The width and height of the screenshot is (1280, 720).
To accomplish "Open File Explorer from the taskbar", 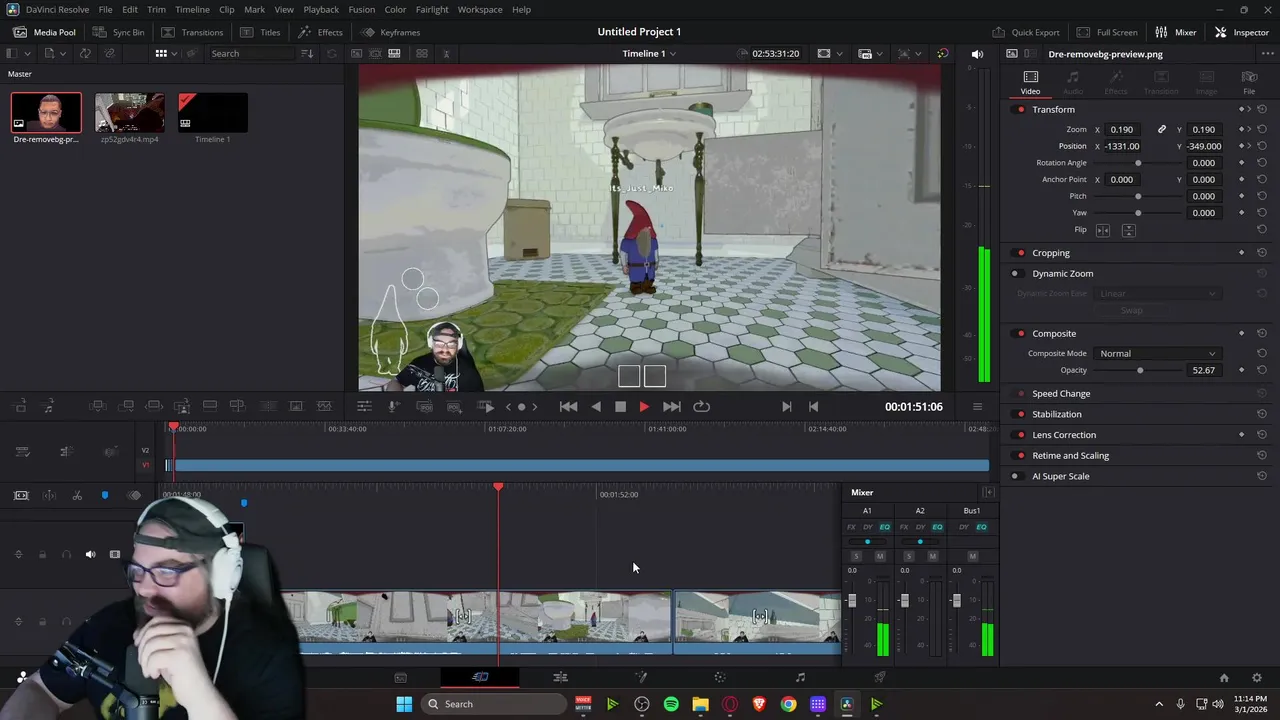I will [x=700, y=704].
